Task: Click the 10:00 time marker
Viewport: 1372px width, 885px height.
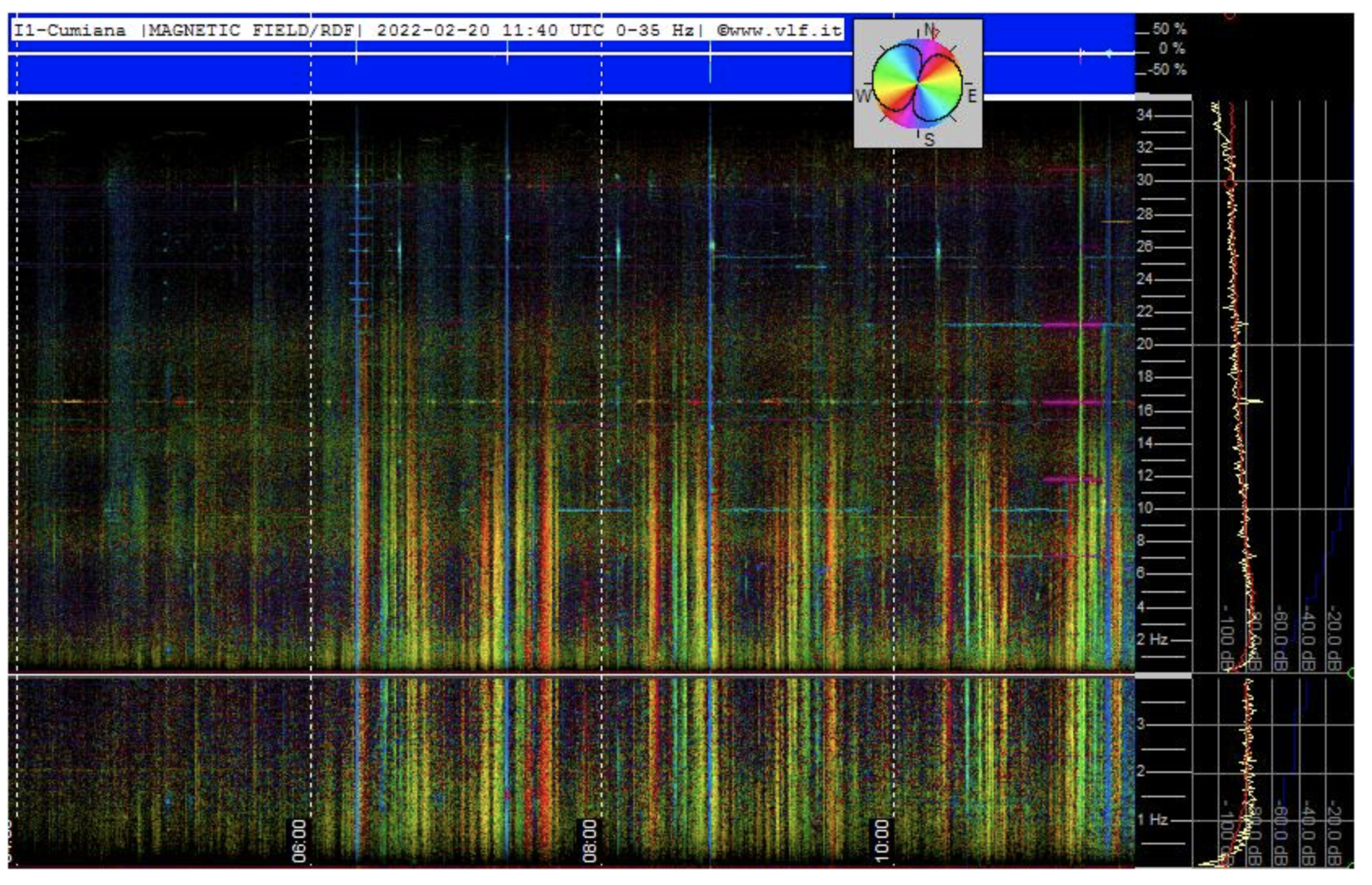Action: tap(881, 840)
